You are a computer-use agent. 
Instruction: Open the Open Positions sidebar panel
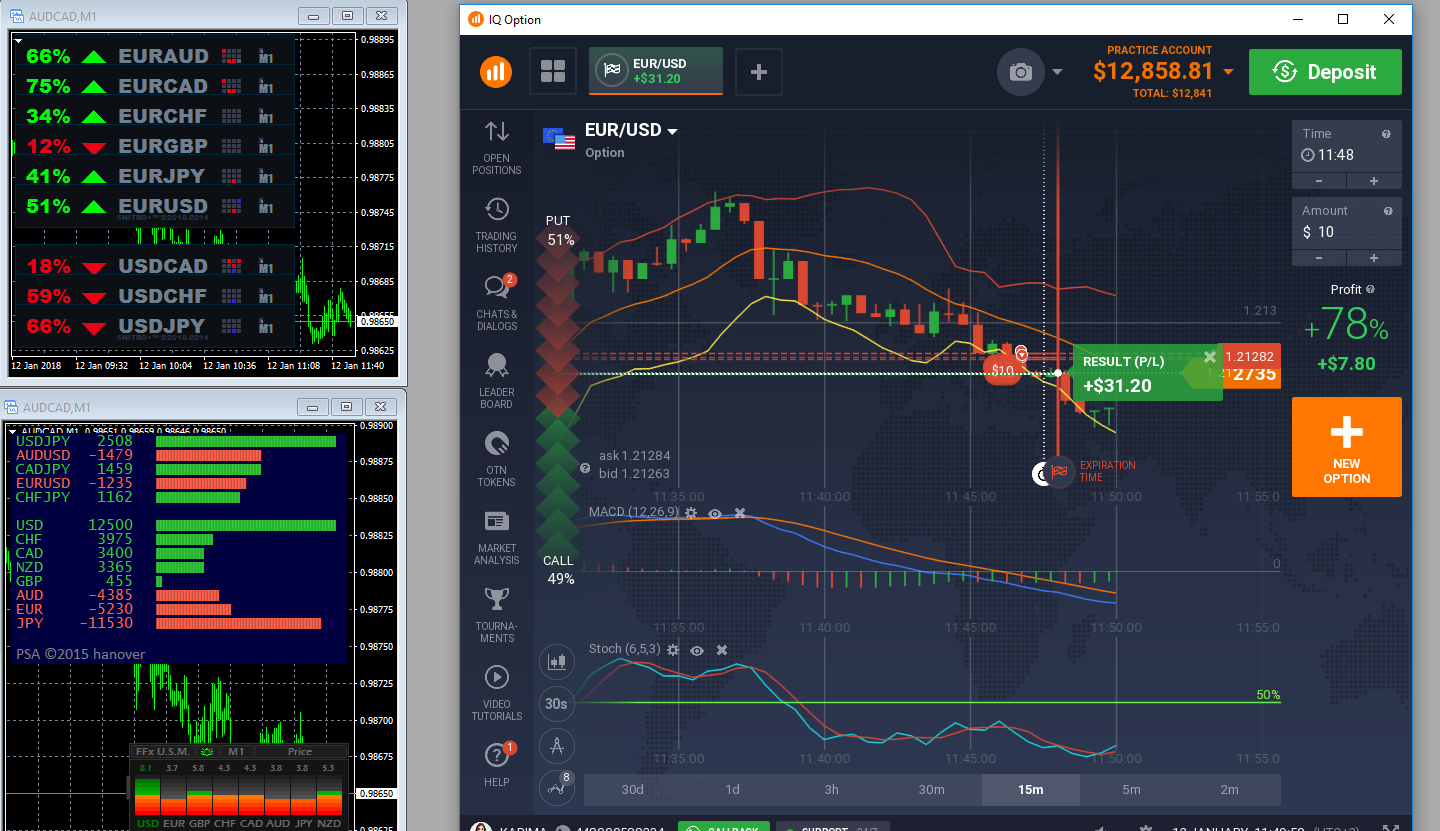point(497,148)
